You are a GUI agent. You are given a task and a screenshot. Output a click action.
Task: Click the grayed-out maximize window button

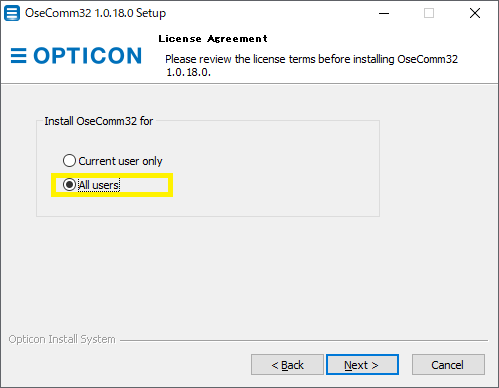pyautogui.click(x=429, y=13)
